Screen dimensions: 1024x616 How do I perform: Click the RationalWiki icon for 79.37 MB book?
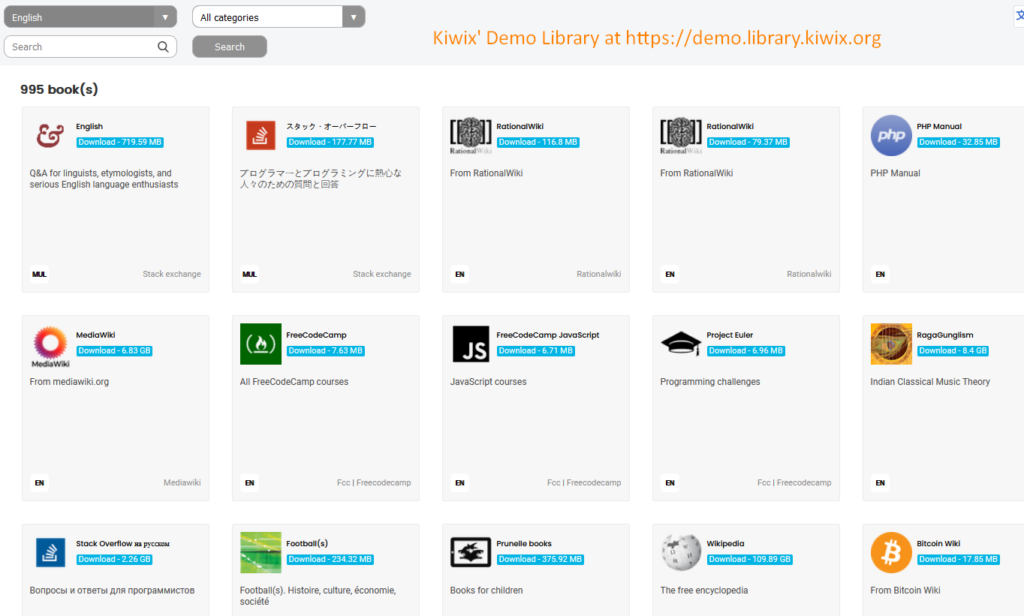pyautogui.click(x=681, y=135)
